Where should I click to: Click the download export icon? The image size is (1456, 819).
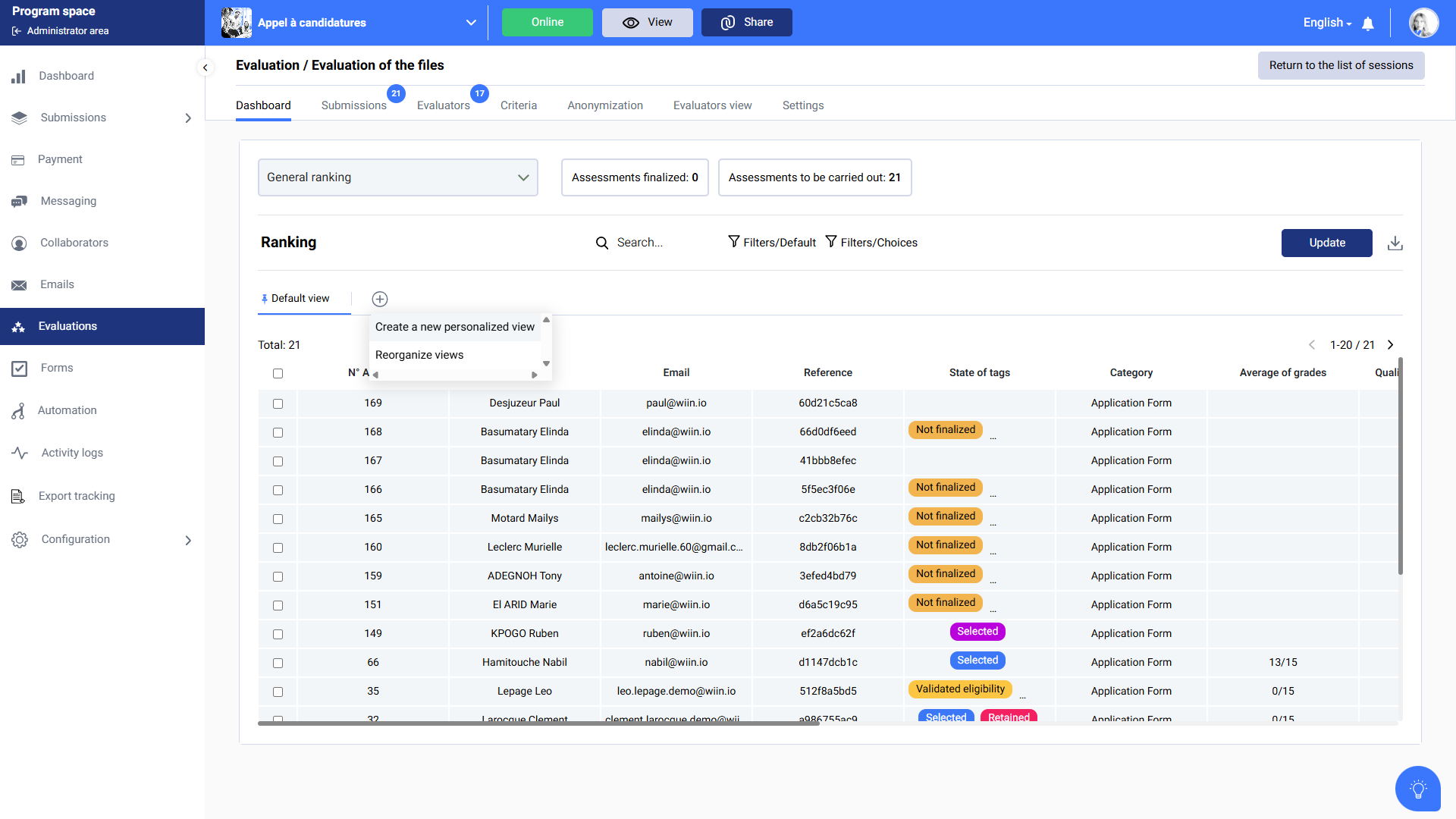pyautogui.click(x=1395, y=243)
